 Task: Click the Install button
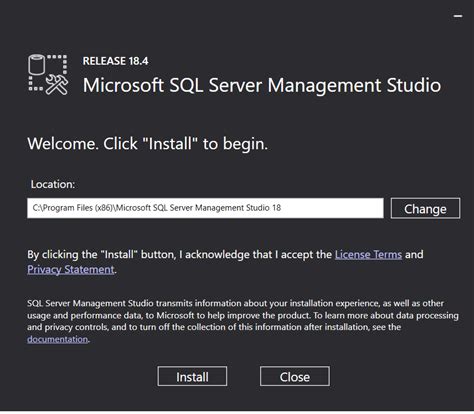192,376
